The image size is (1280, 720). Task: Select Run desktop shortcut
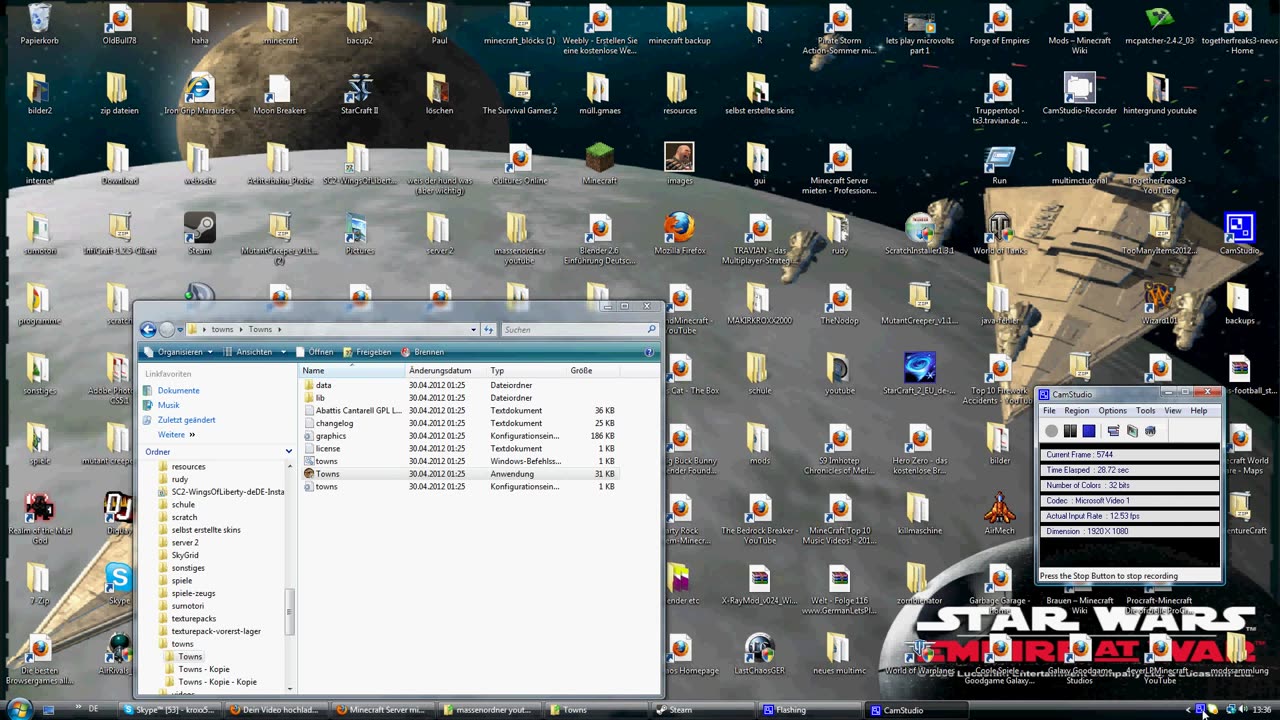(1000, 165)
